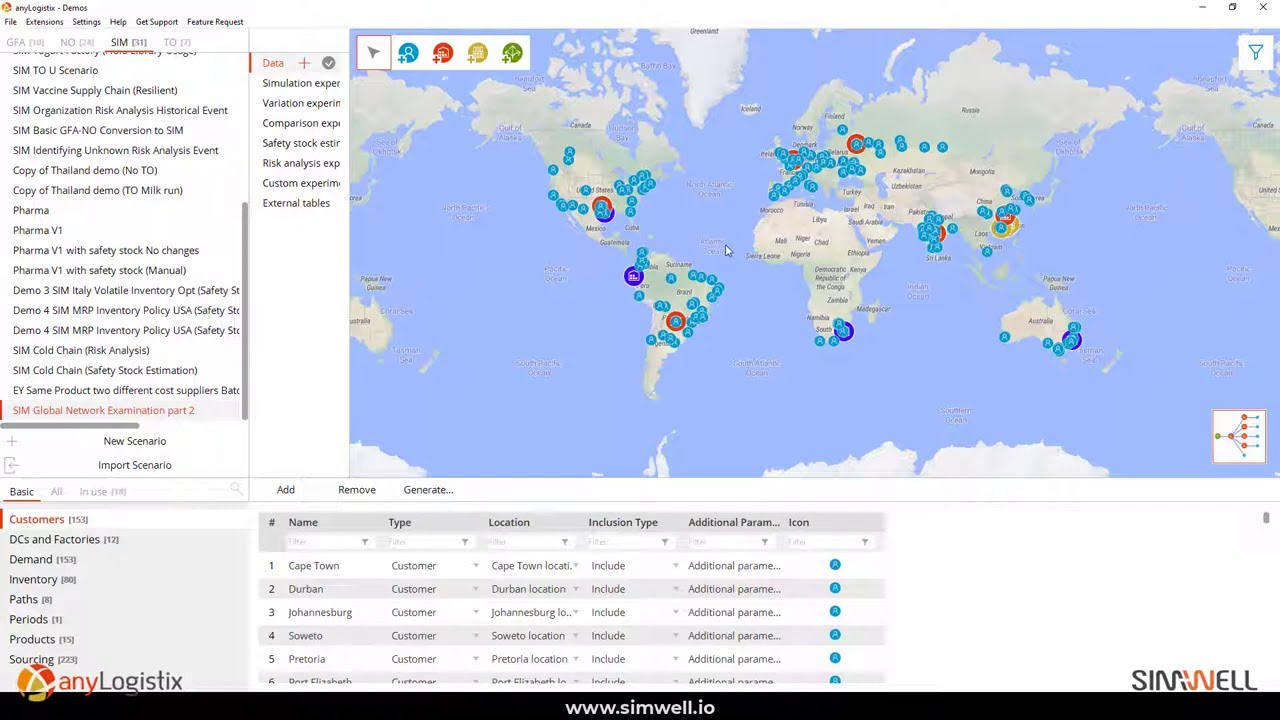1280x720 pixels.
Task: Open the Settings menu
Action: [x=86, y=22]
